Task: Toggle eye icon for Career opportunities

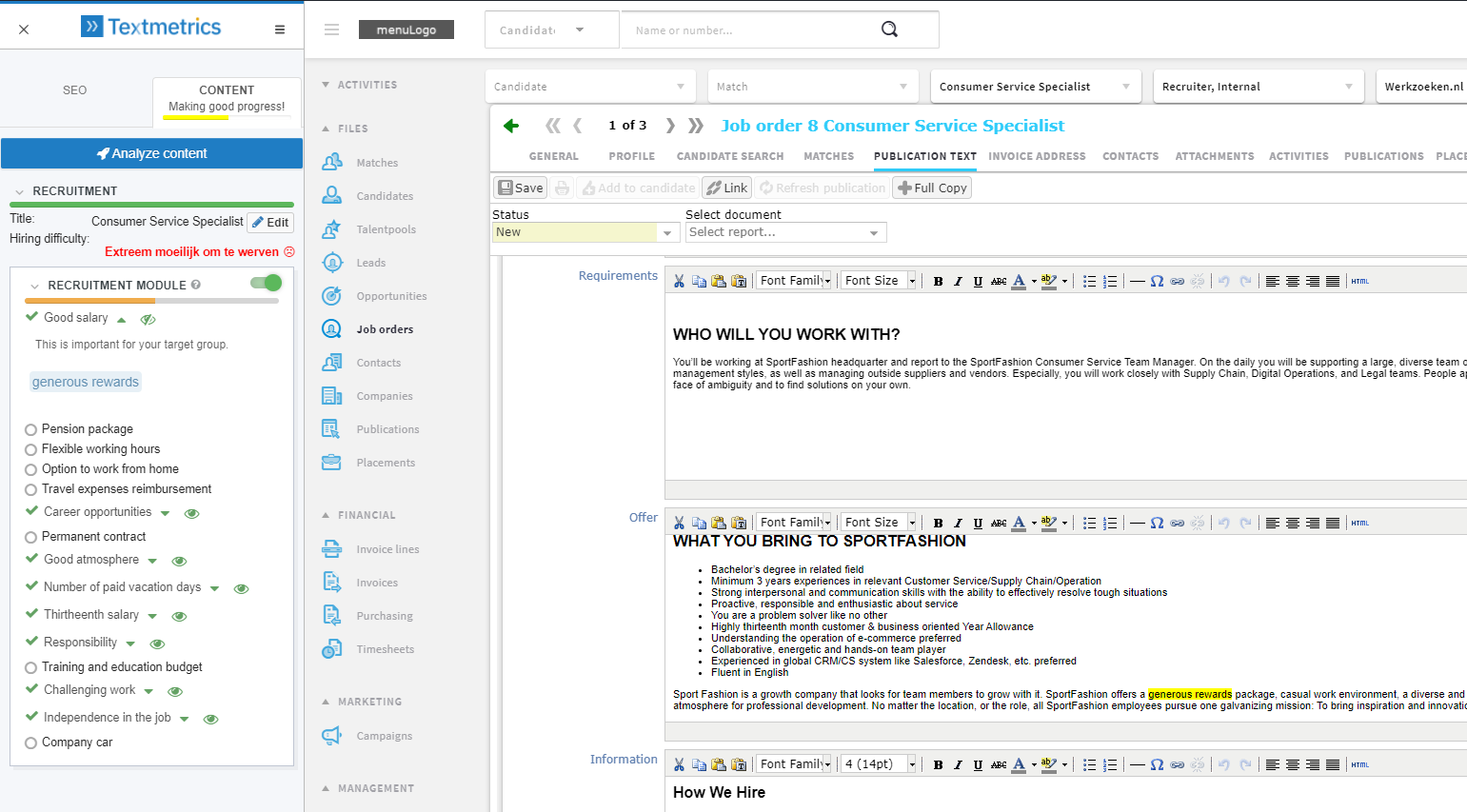Action: [191, 514]
